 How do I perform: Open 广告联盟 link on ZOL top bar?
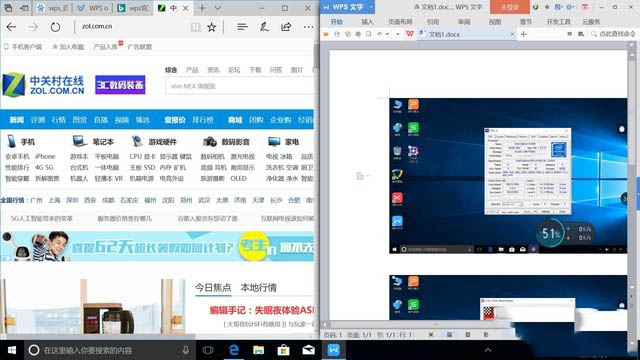click(140, 47)
